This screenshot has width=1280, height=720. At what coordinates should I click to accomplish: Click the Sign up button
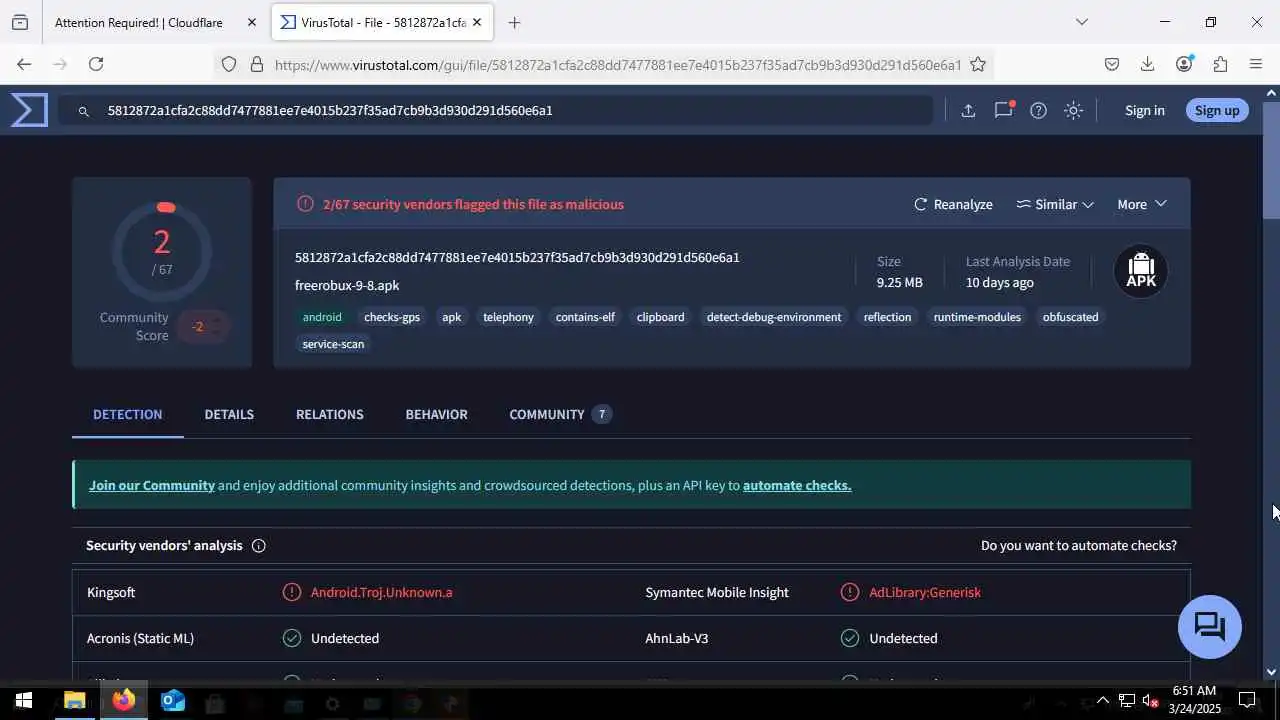(x=1216, y=111)
